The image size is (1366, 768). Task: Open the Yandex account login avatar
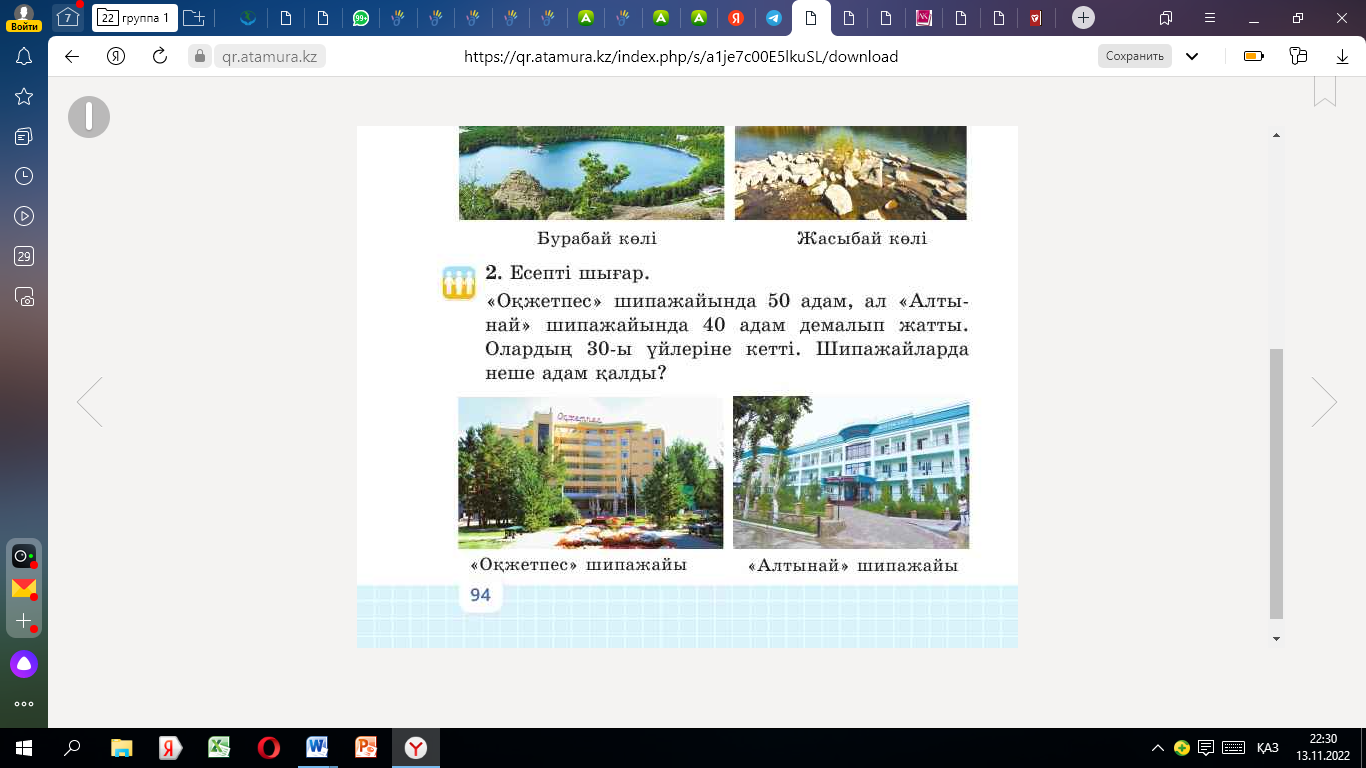[x=24, y=17]
